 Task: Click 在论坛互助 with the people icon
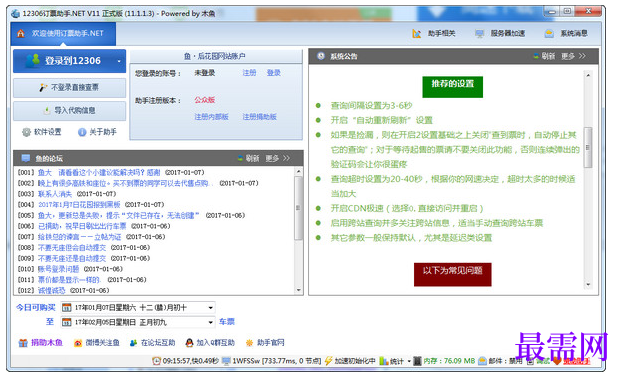(152, 343)
